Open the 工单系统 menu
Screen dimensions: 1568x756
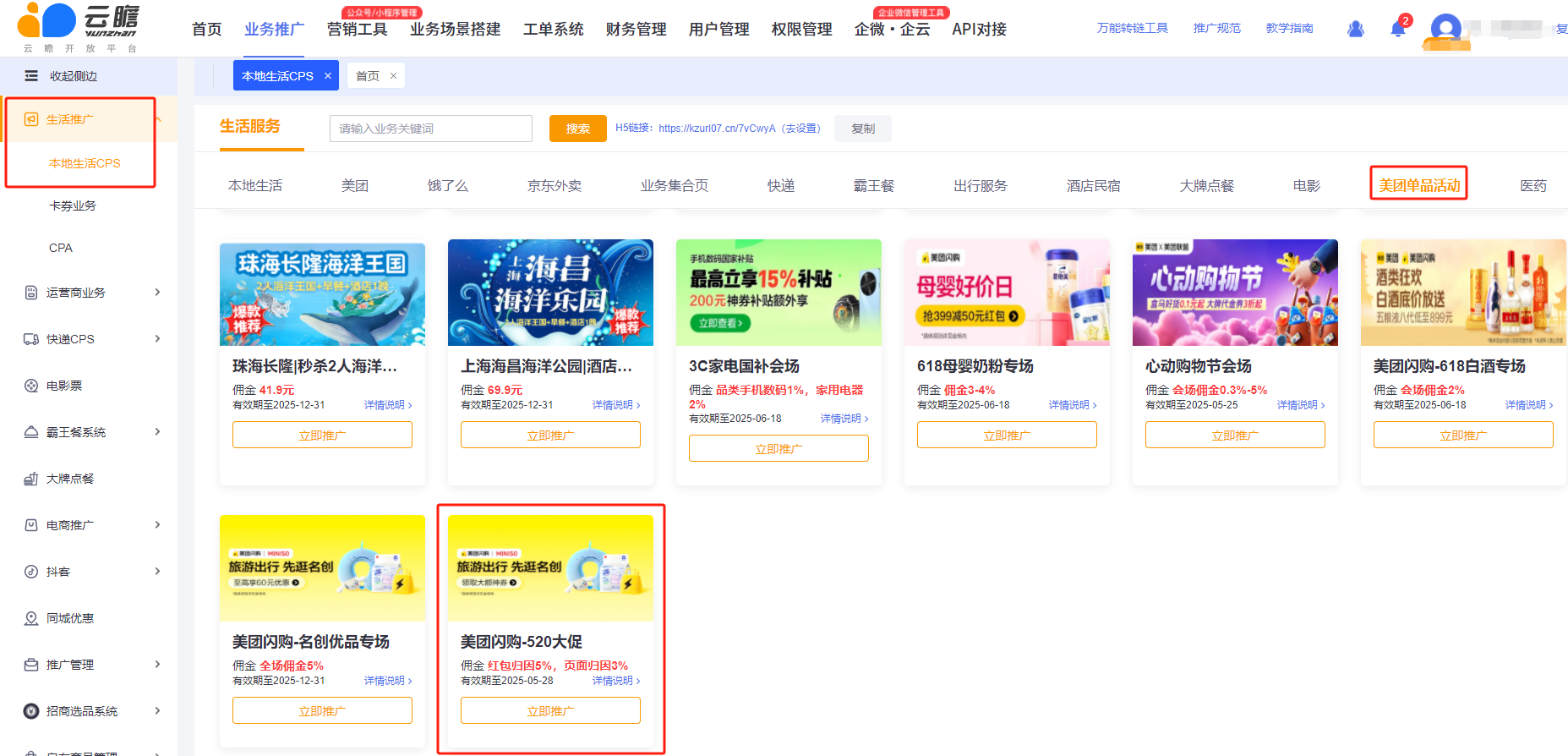click(554, 30)
